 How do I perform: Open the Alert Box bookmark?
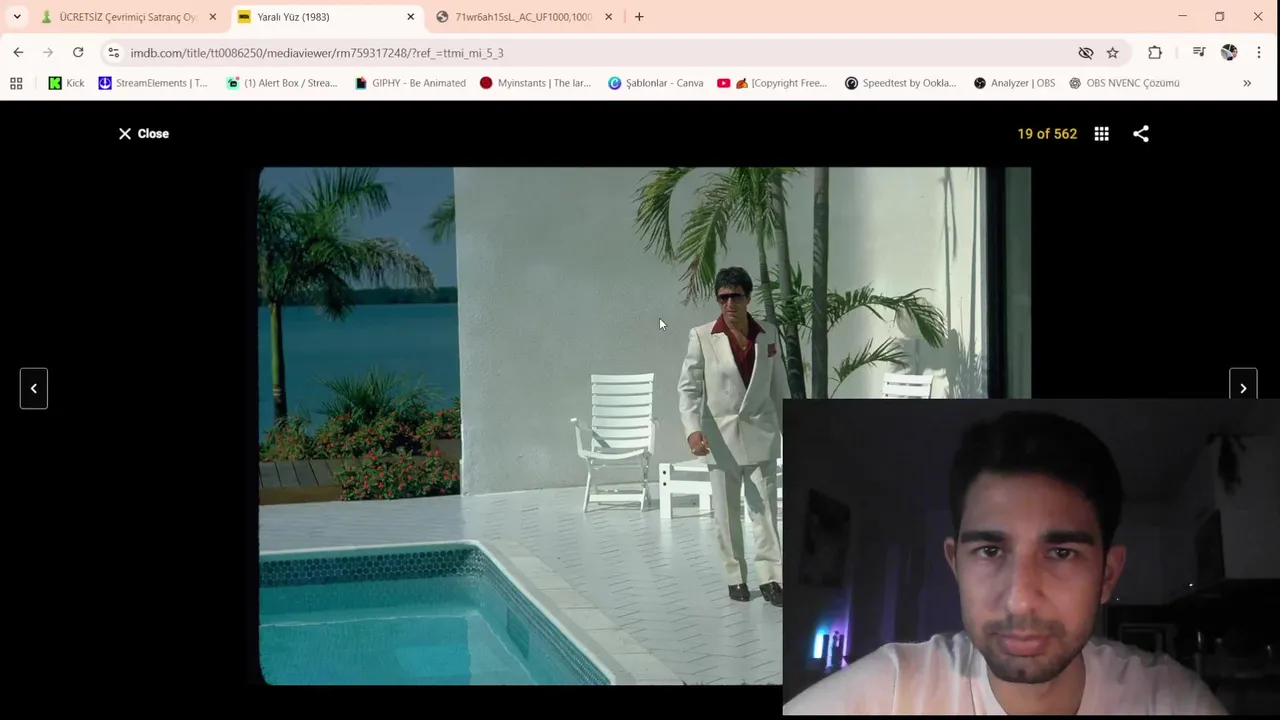[282, 83]
